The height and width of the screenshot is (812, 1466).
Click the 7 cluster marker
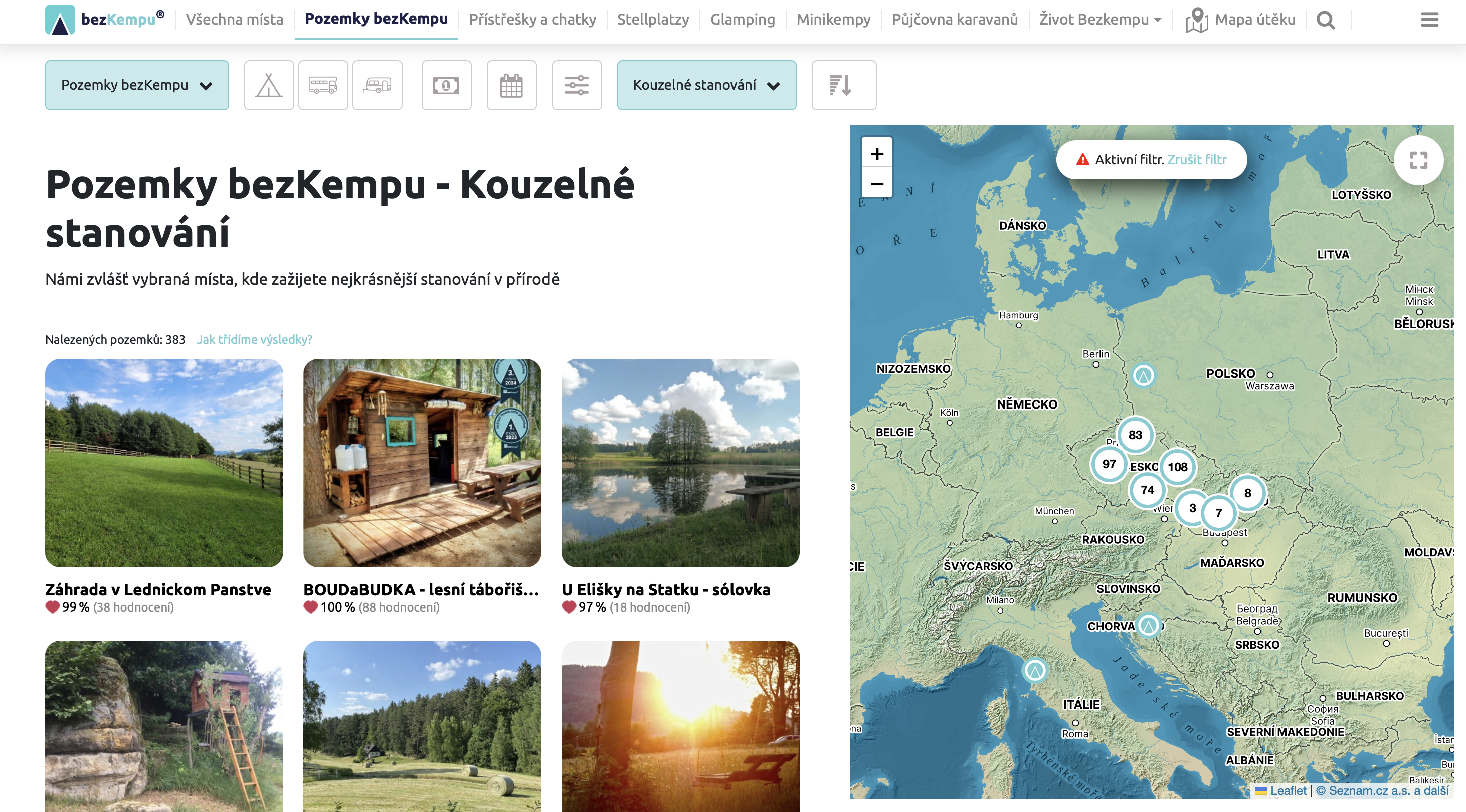pyautogui.click(x=1218, y=513)
